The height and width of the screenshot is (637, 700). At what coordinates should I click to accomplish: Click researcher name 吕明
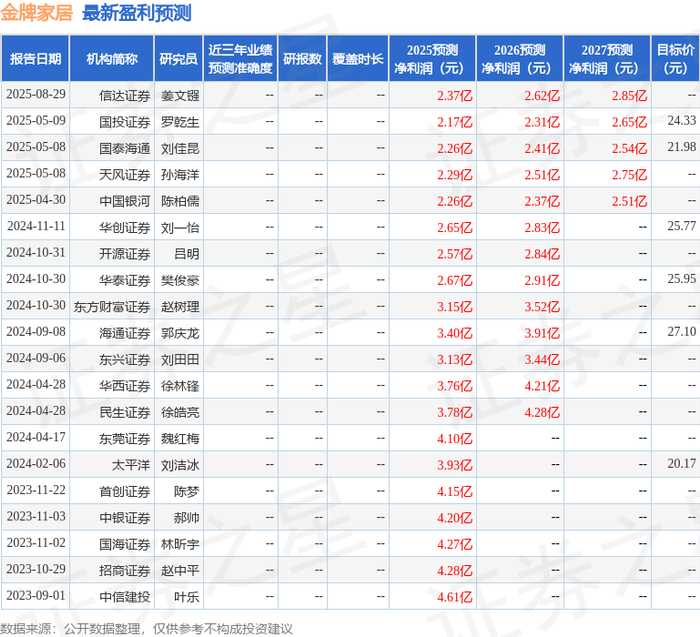[187, 254]
